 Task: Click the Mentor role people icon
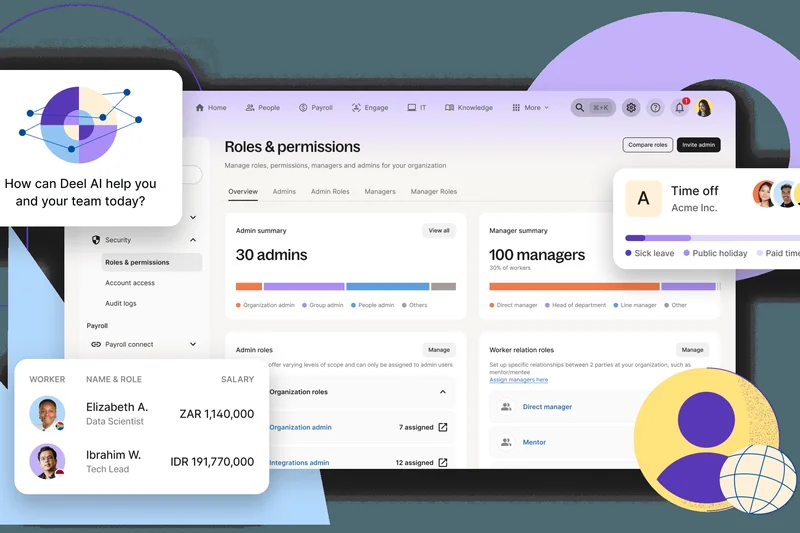506,442
